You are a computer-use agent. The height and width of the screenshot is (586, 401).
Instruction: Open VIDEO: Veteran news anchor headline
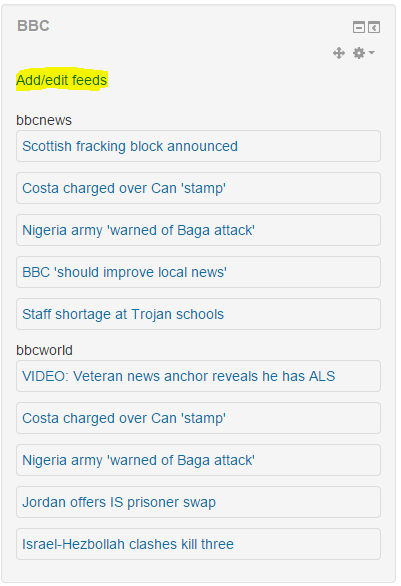(179, 376)
